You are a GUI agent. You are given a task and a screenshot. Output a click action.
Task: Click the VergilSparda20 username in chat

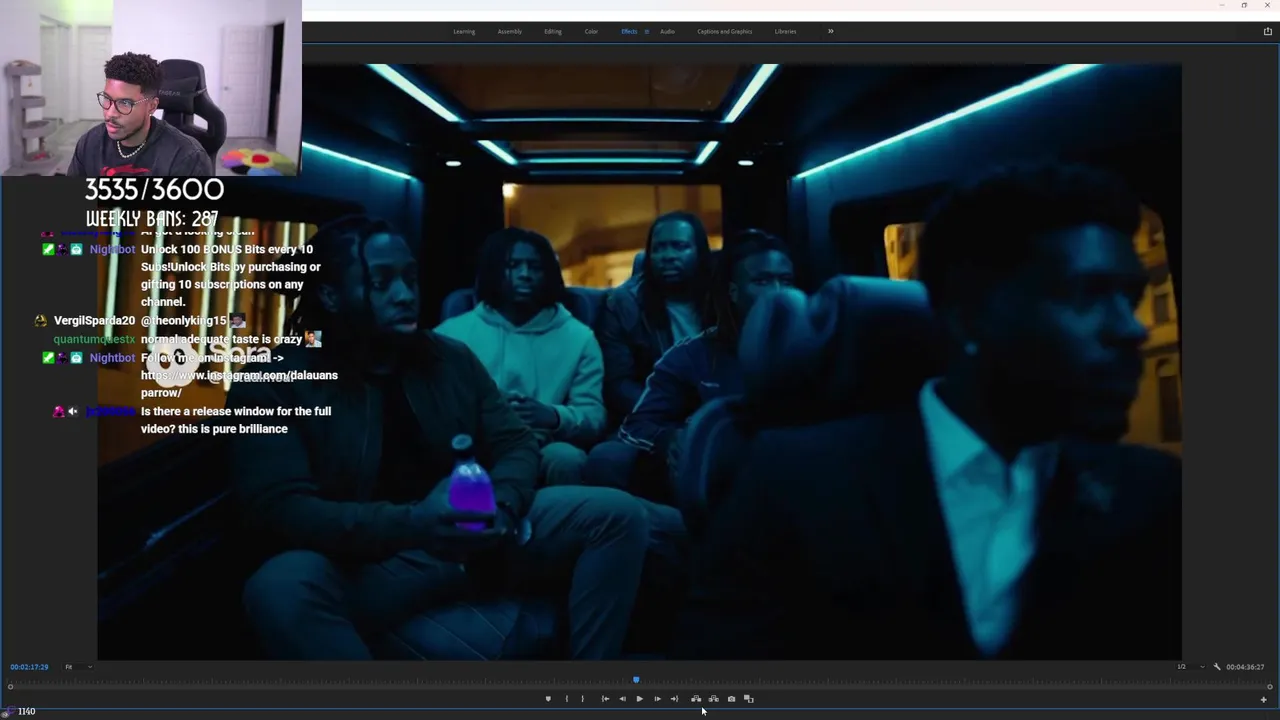click(94, 321)
